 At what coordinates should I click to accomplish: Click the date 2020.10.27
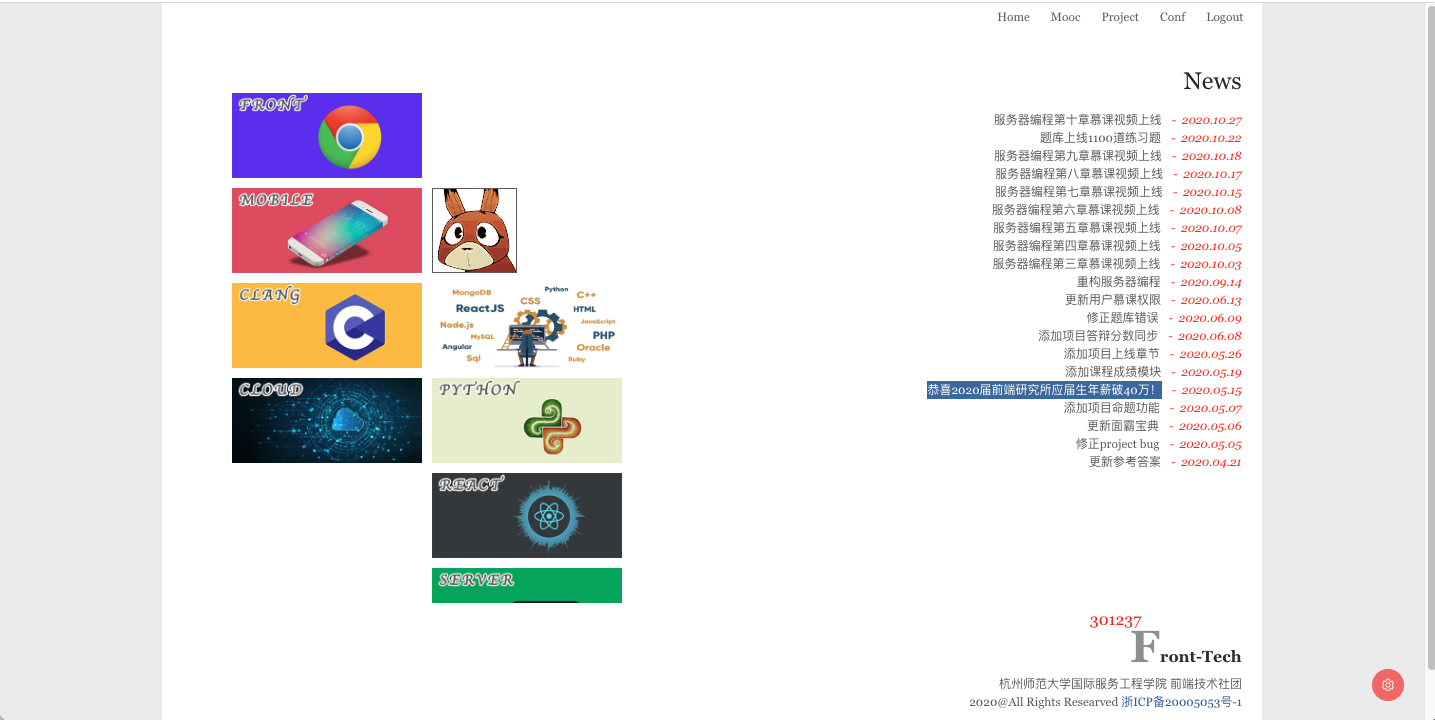click(1211, 120)
